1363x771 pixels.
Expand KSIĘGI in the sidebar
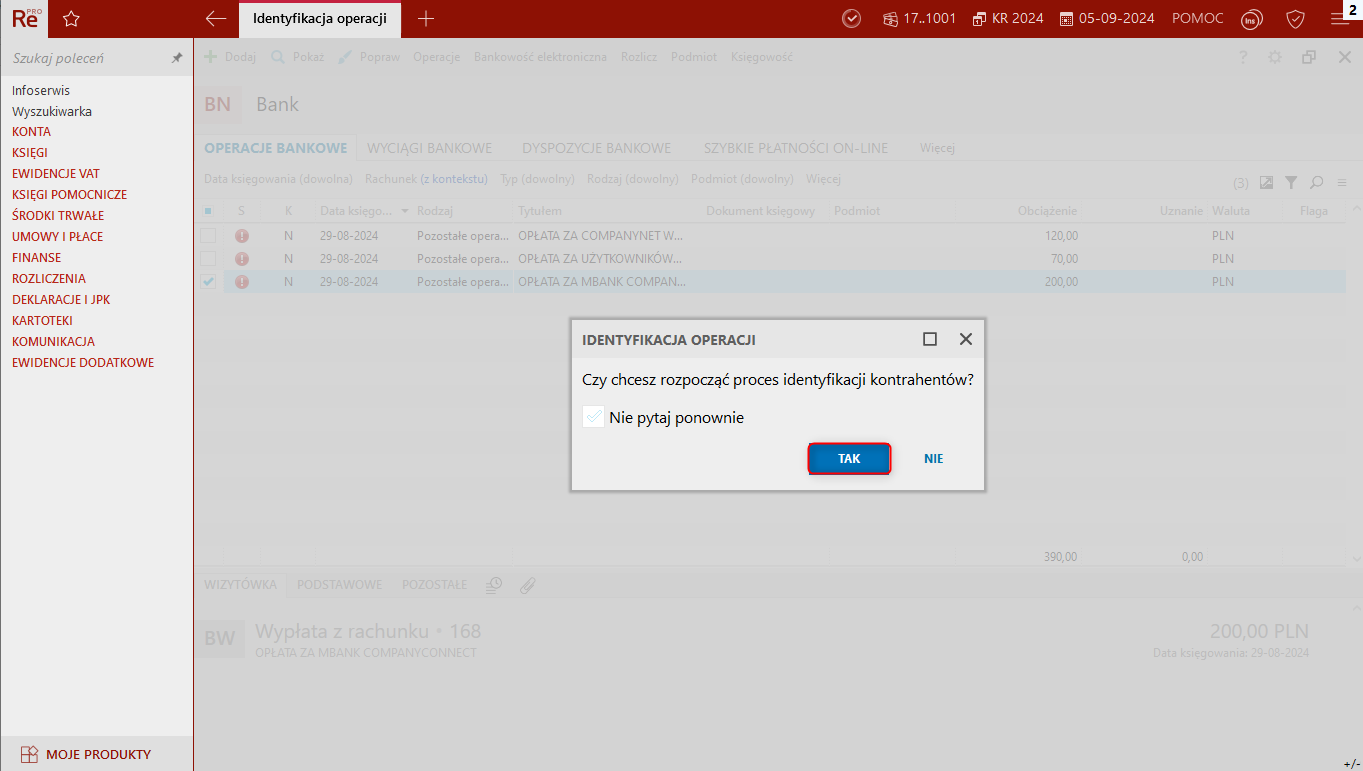point(30,153)
